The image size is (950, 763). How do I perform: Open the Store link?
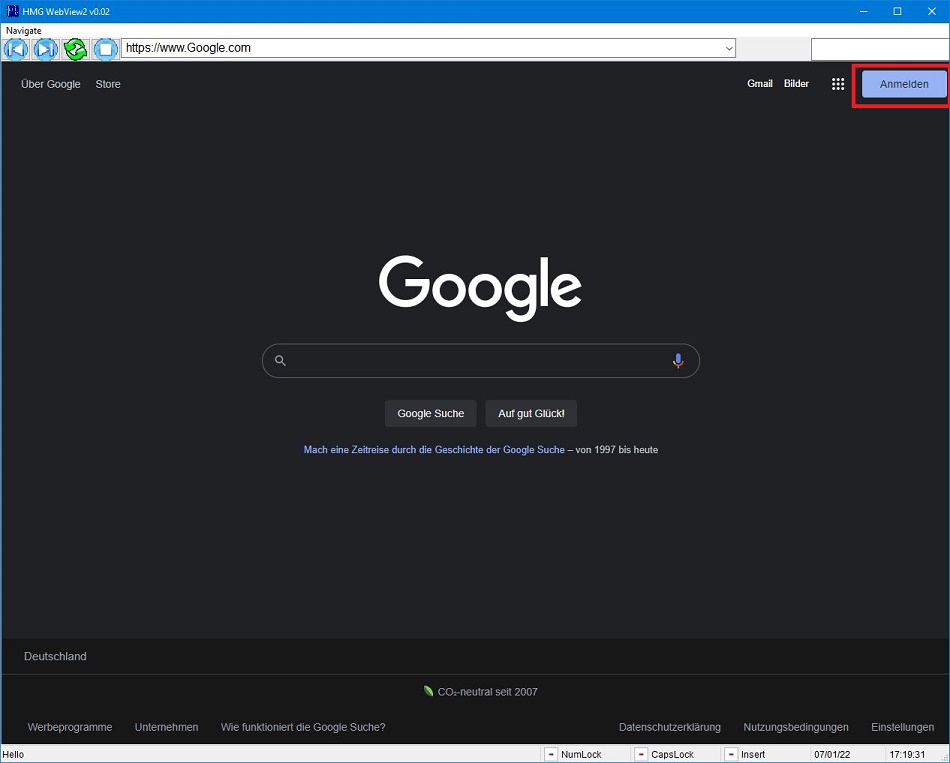108,84
